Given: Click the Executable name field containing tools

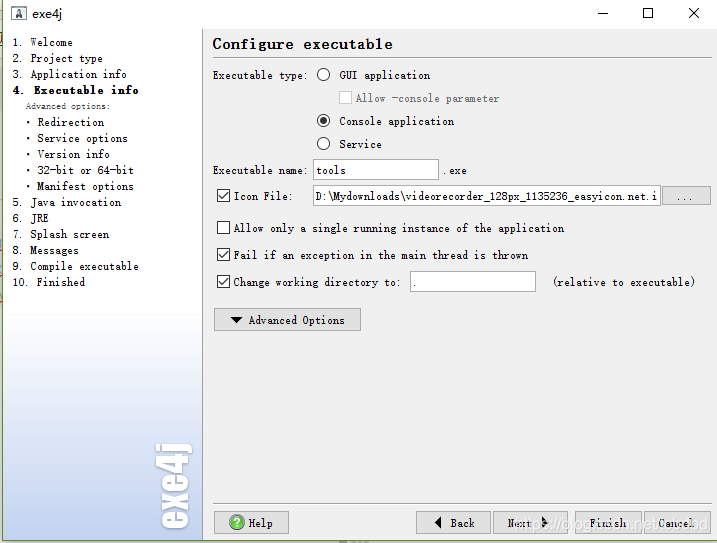Looking at the screenshot, I should tap(376, 170).
